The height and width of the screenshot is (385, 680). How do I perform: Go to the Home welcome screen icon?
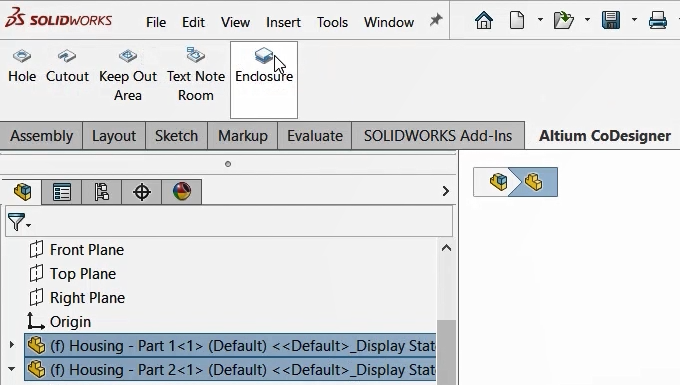(484, 20)
